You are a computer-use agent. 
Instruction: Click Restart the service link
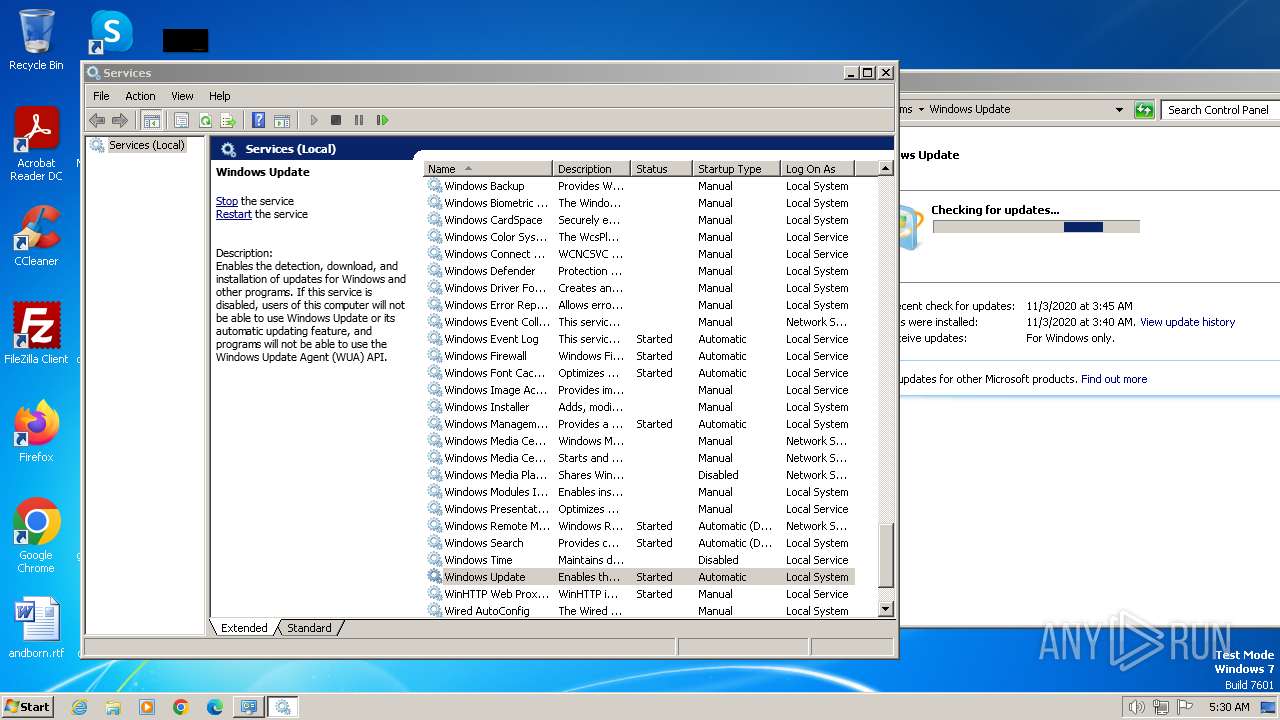pyautogui.click(x=234, y=214)
